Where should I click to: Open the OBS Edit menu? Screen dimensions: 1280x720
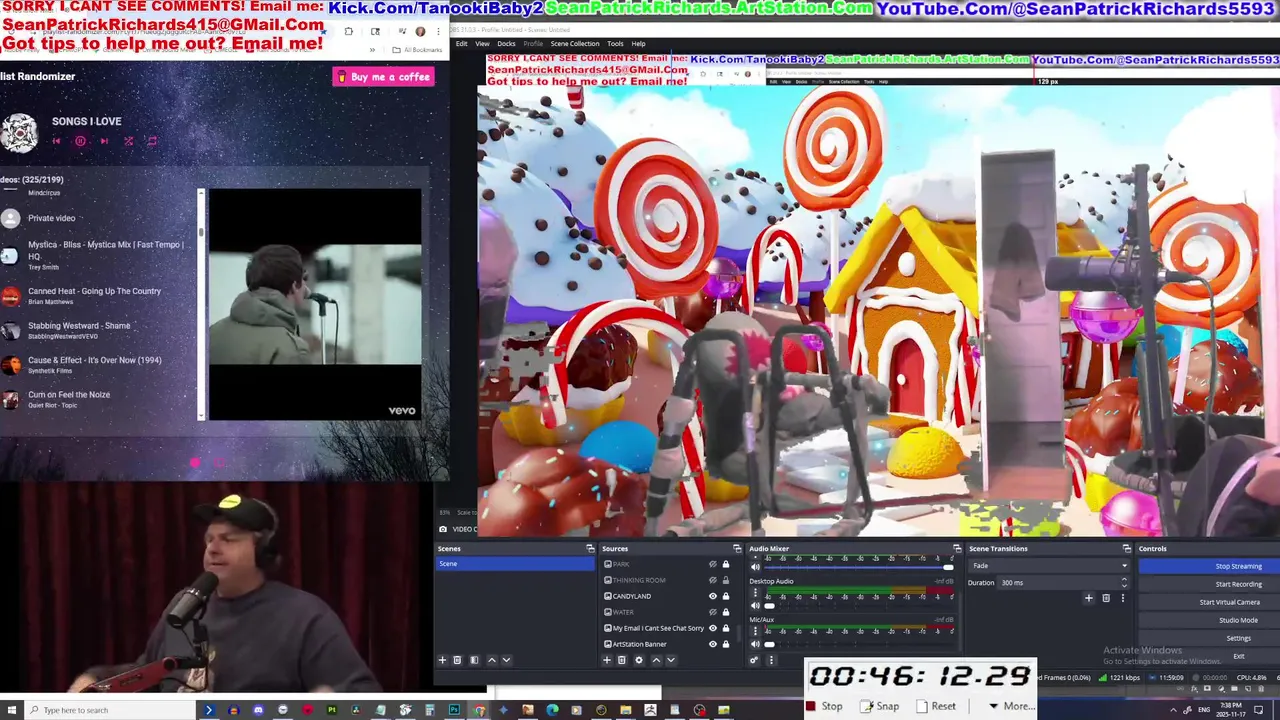[x=461, y=44]
